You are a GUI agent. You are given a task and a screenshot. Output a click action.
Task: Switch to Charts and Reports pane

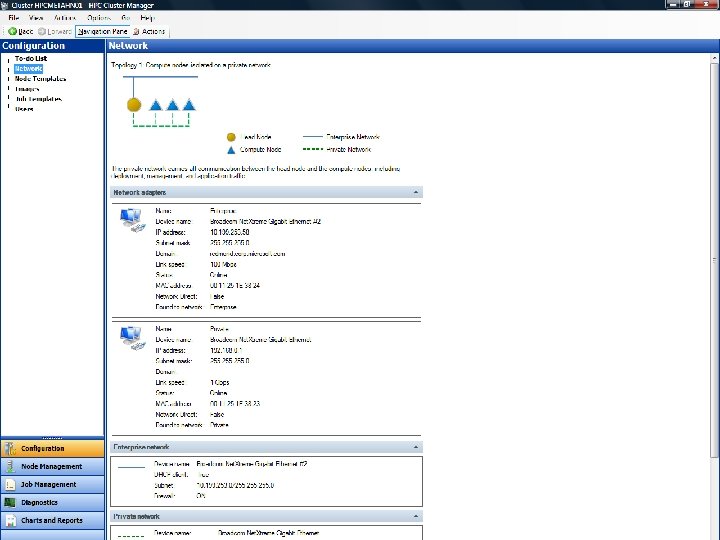point(52,520)
